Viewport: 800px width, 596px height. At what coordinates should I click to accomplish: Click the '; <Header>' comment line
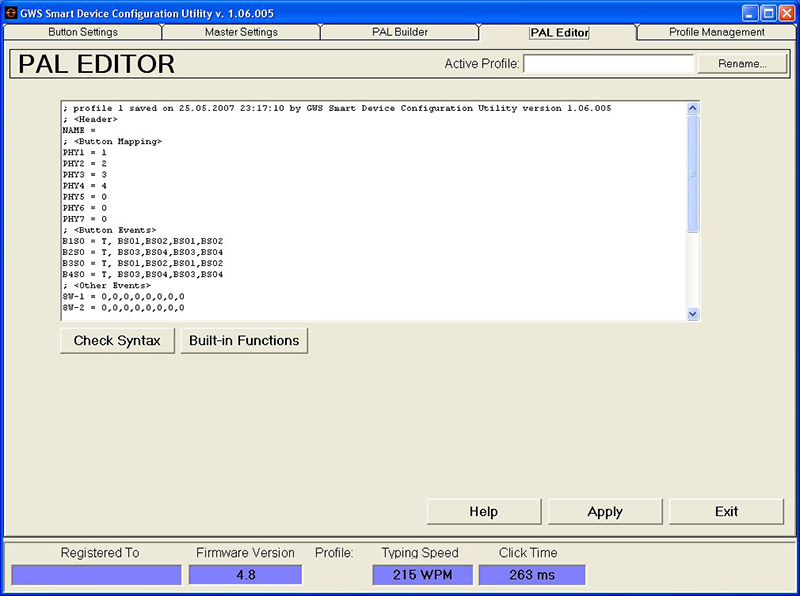click(90, 119)
